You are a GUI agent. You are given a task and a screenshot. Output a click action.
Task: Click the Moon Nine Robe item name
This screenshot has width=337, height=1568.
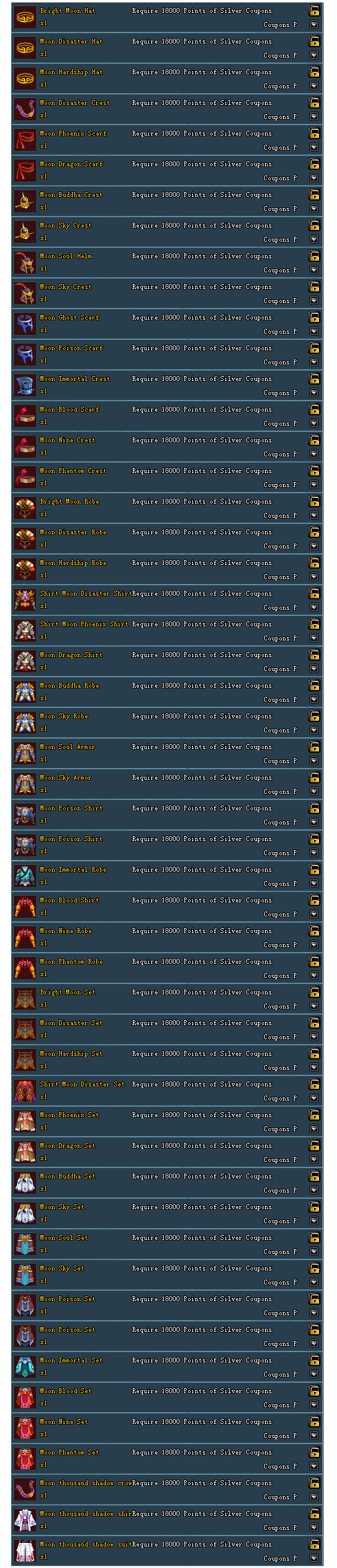click(66, 931)
